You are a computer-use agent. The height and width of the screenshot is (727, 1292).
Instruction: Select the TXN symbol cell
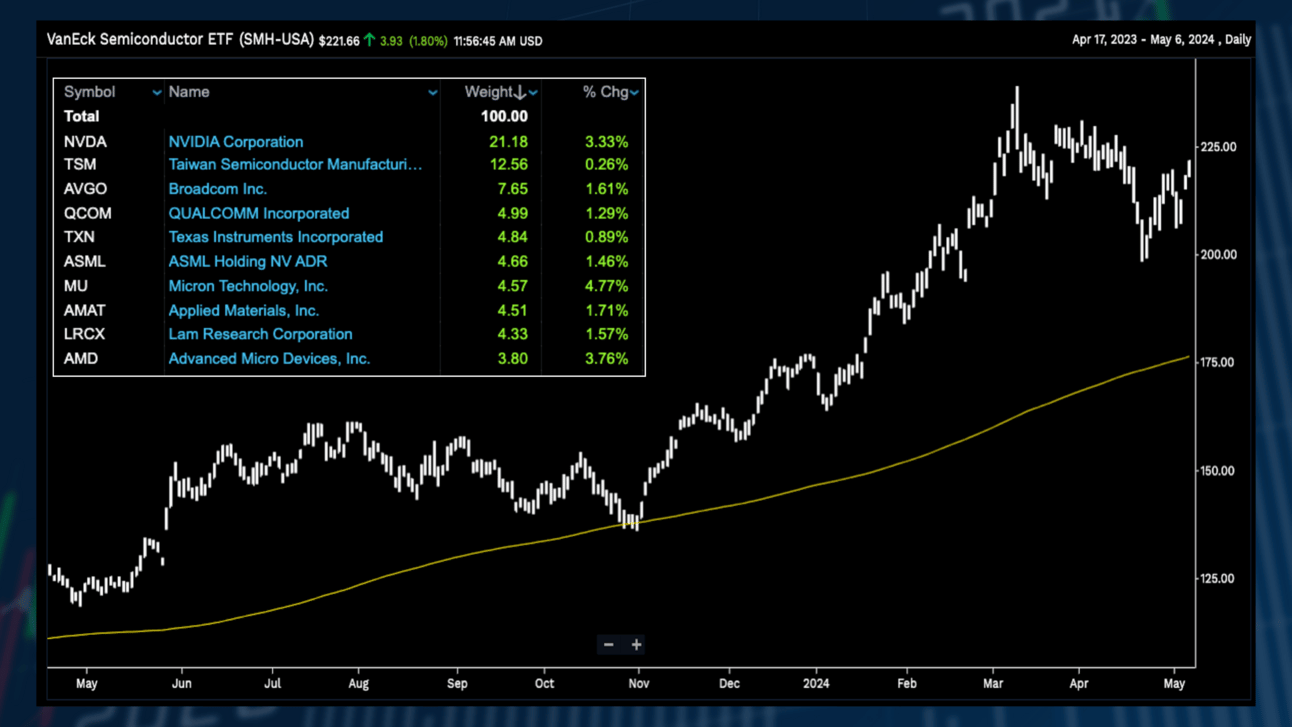click(x=79, y=237)
